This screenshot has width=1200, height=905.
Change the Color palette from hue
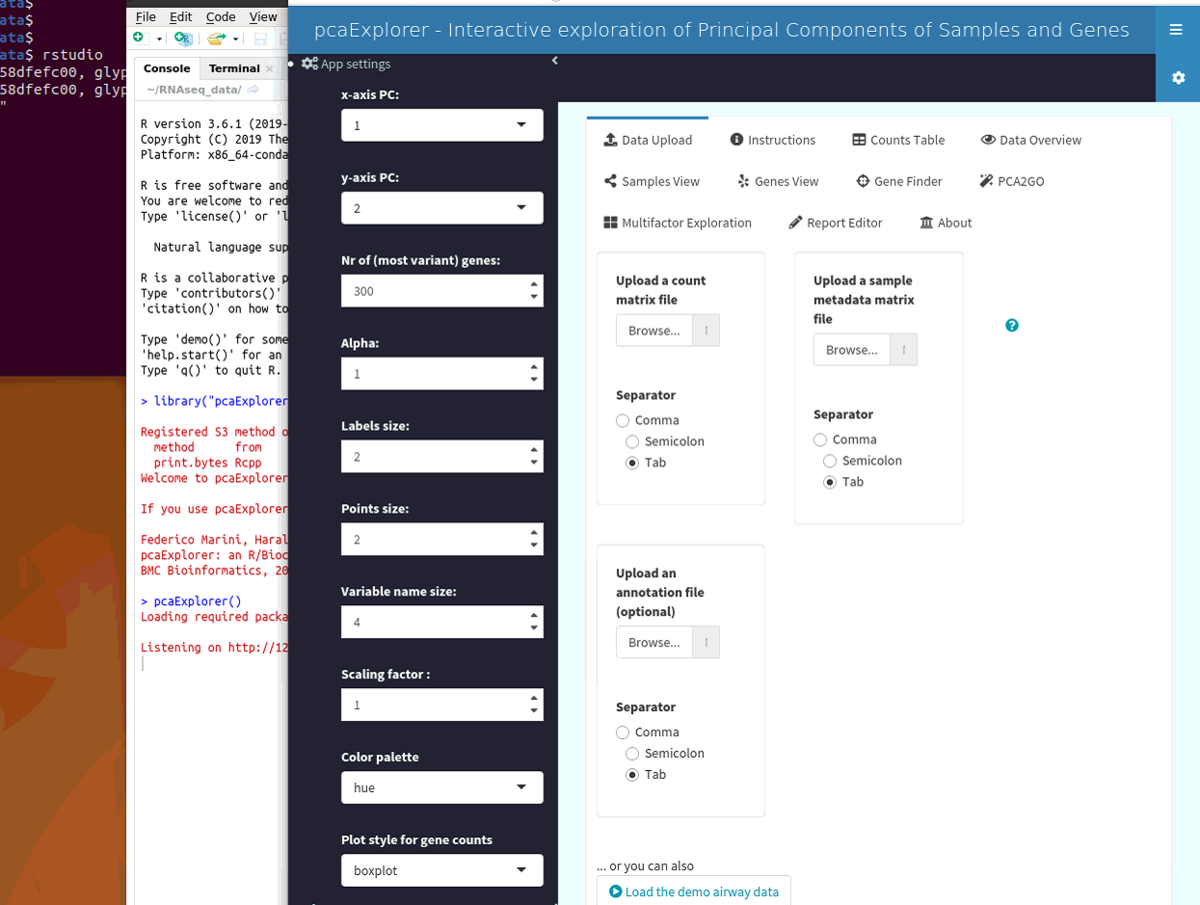tap(441, 787)
